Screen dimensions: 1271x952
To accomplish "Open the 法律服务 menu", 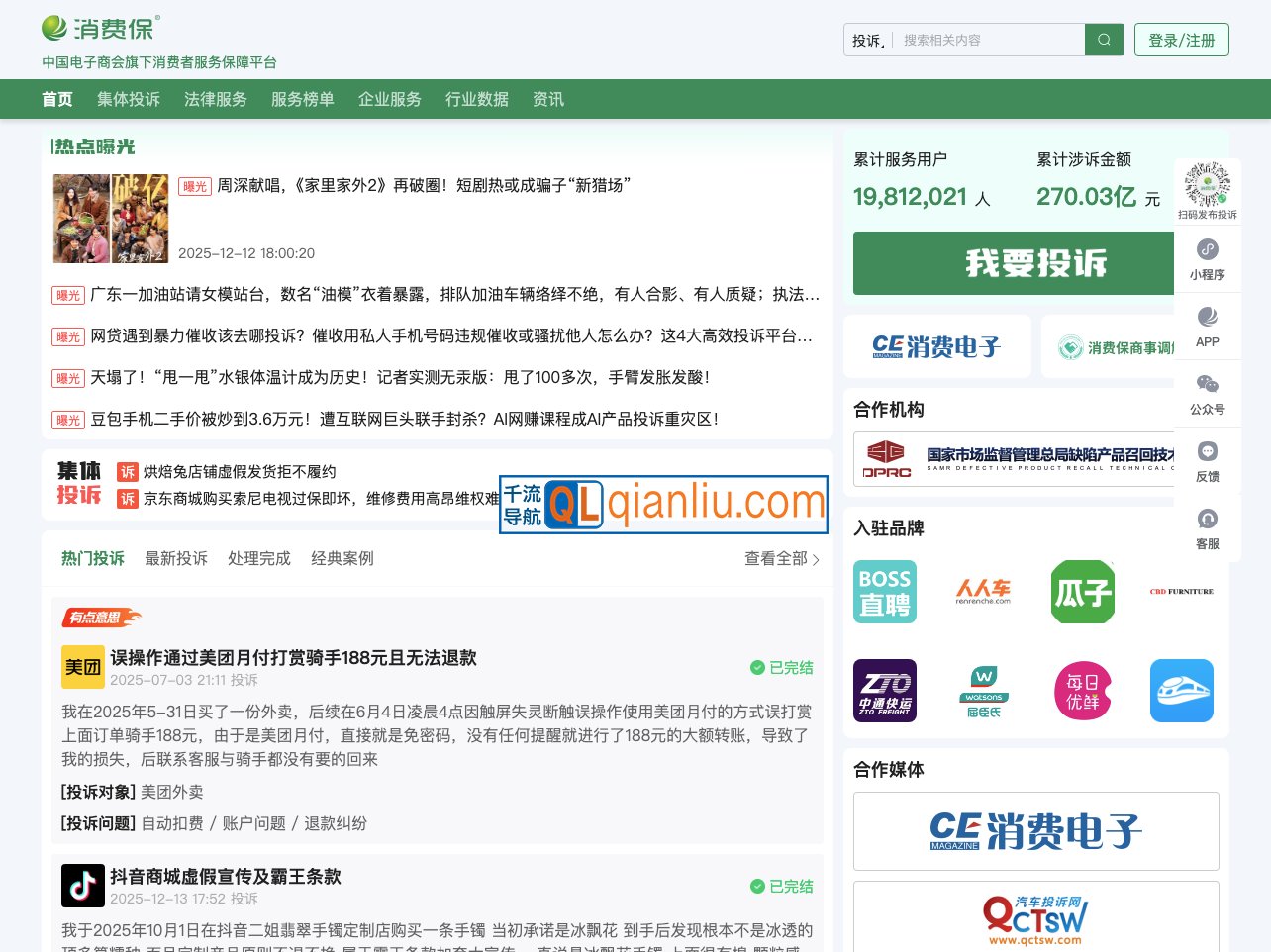I will pos(216,99).
